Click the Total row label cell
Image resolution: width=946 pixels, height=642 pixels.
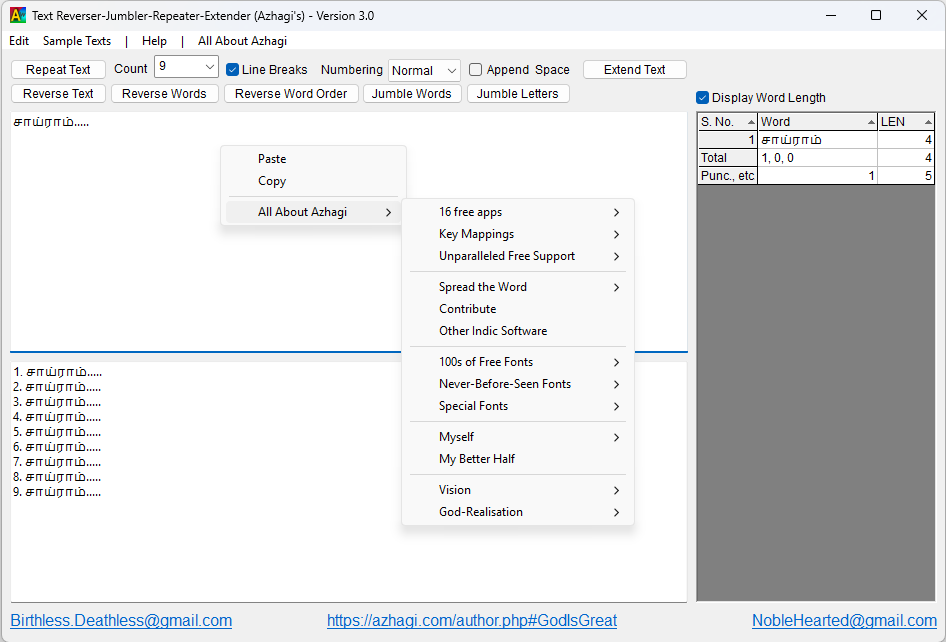[x=728, y=158]
